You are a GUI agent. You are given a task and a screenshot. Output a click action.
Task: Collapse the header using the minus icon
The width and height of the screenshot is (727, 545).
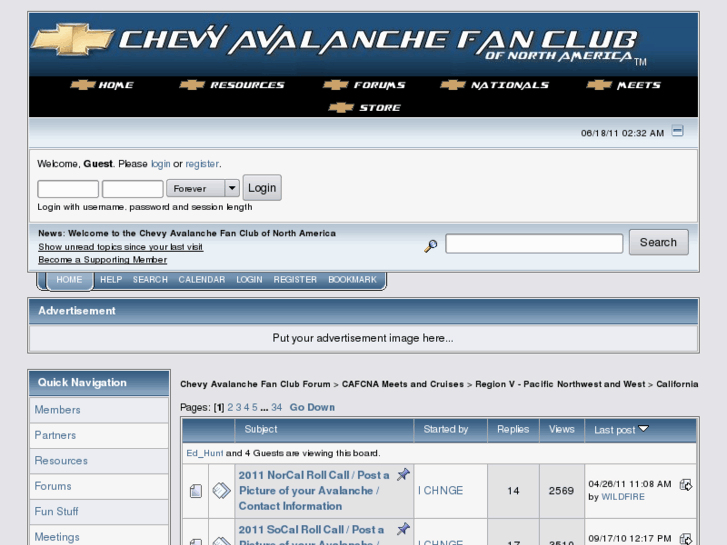pos(677,132)
